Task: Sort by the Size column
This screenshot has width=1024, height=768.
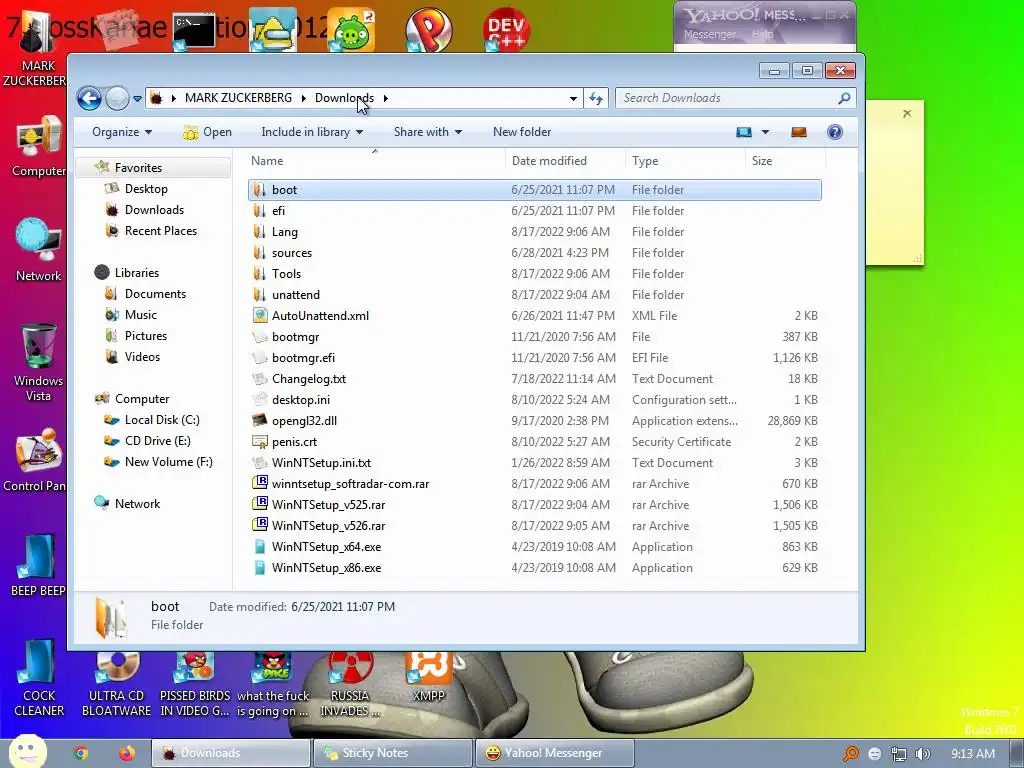Action: pos(785,161)
